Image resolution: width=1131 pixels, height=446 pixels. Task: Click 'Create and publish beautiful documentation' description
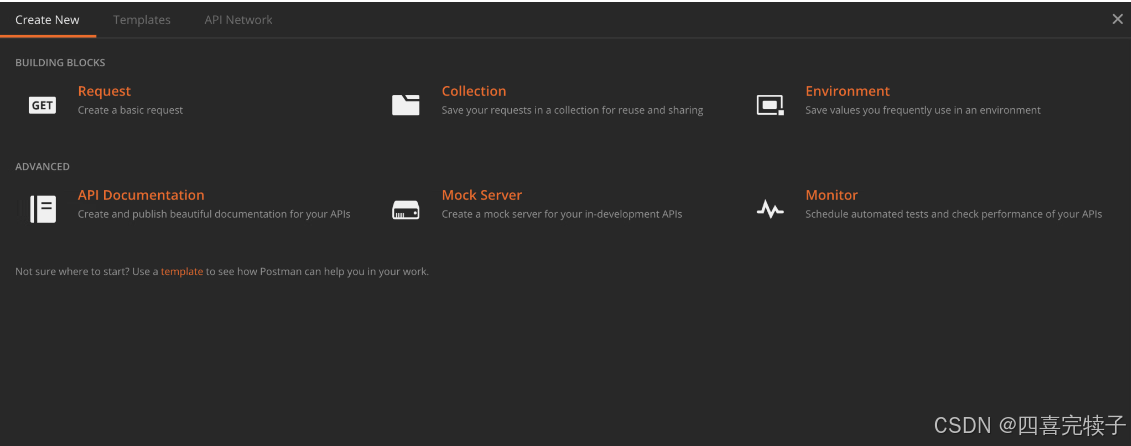(x=214, y=214)
